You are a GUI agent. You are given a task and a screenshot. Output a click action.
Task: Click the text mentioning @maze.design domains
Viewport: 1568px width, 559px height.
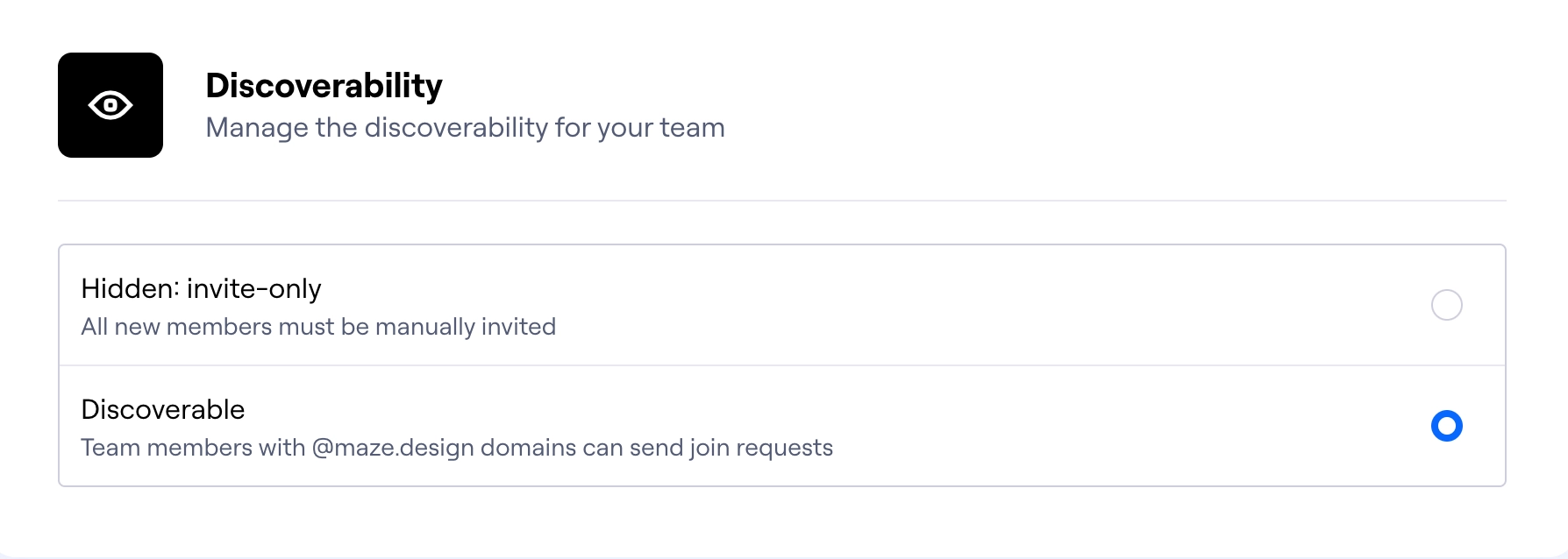[x=458, y=447]
